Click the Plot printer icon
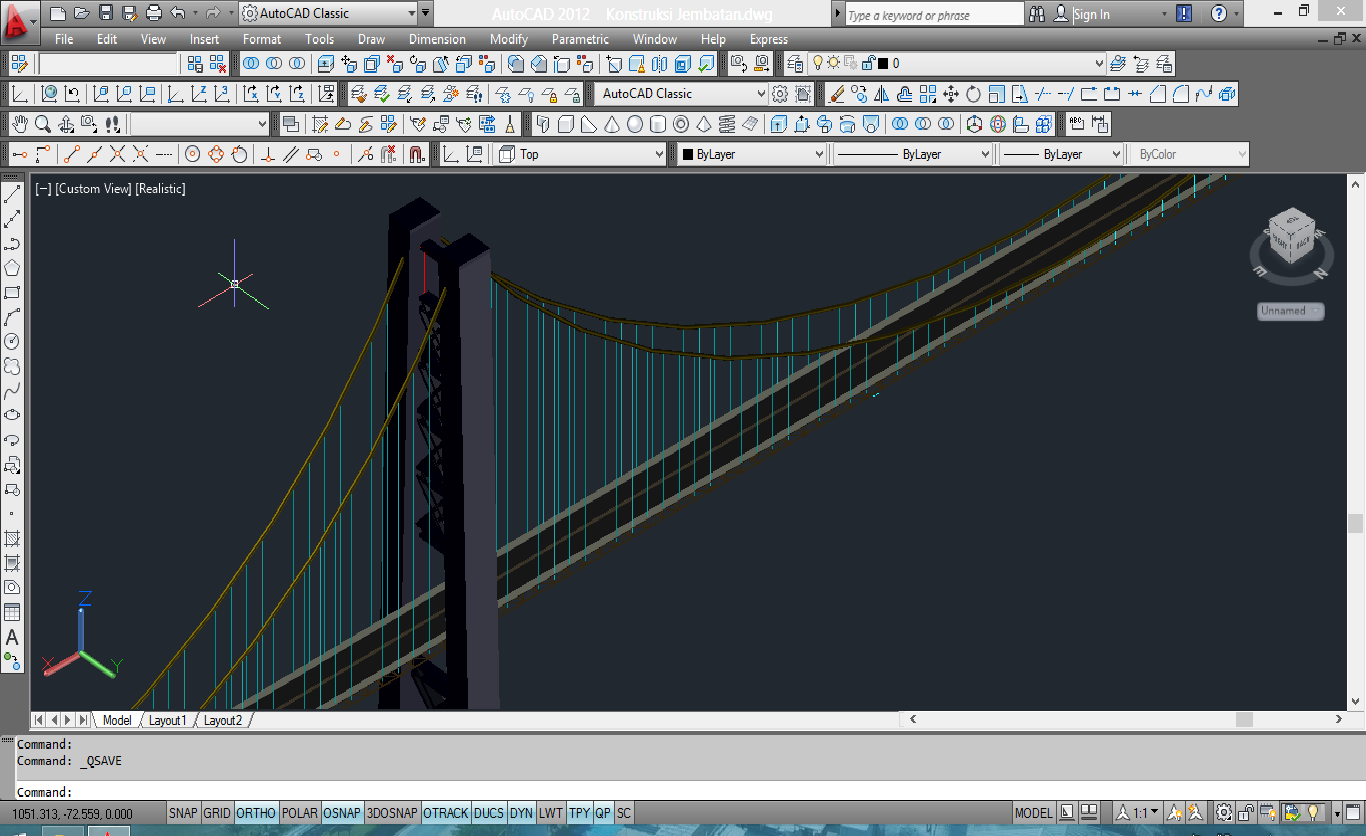 point(153,13)
